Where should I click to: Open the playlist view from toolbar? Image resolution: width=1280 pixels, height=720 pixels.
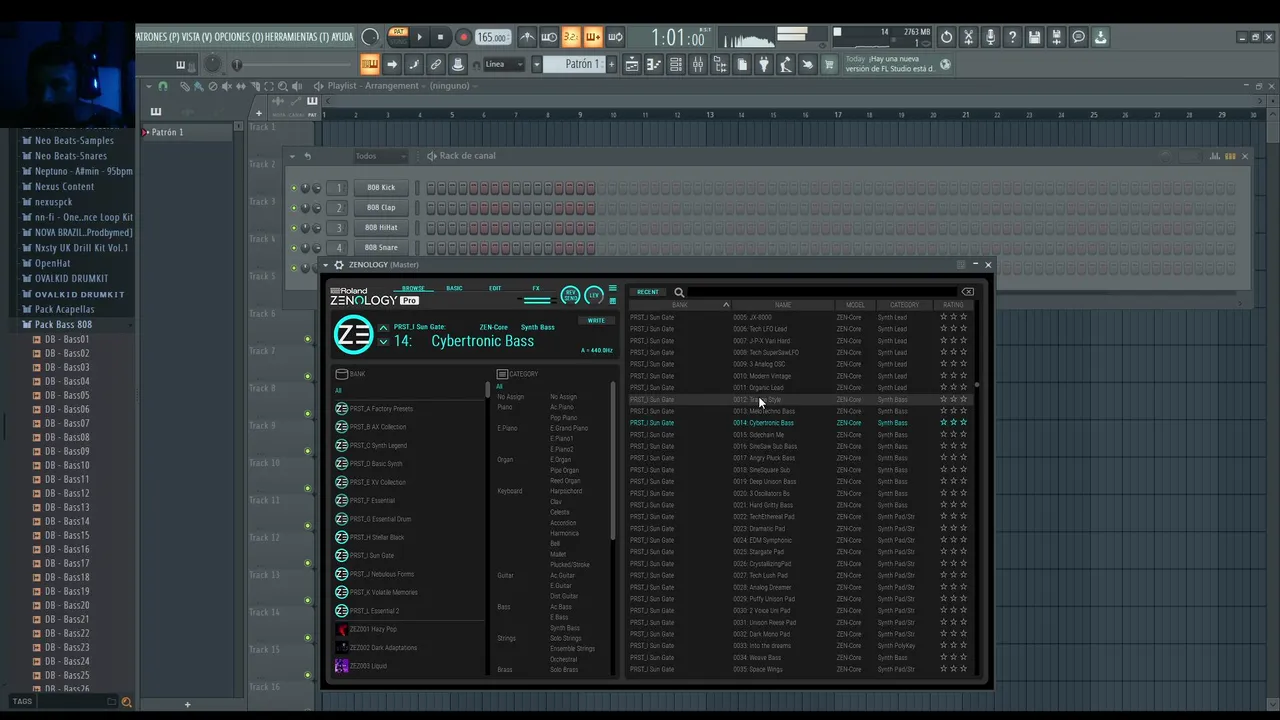632,64
